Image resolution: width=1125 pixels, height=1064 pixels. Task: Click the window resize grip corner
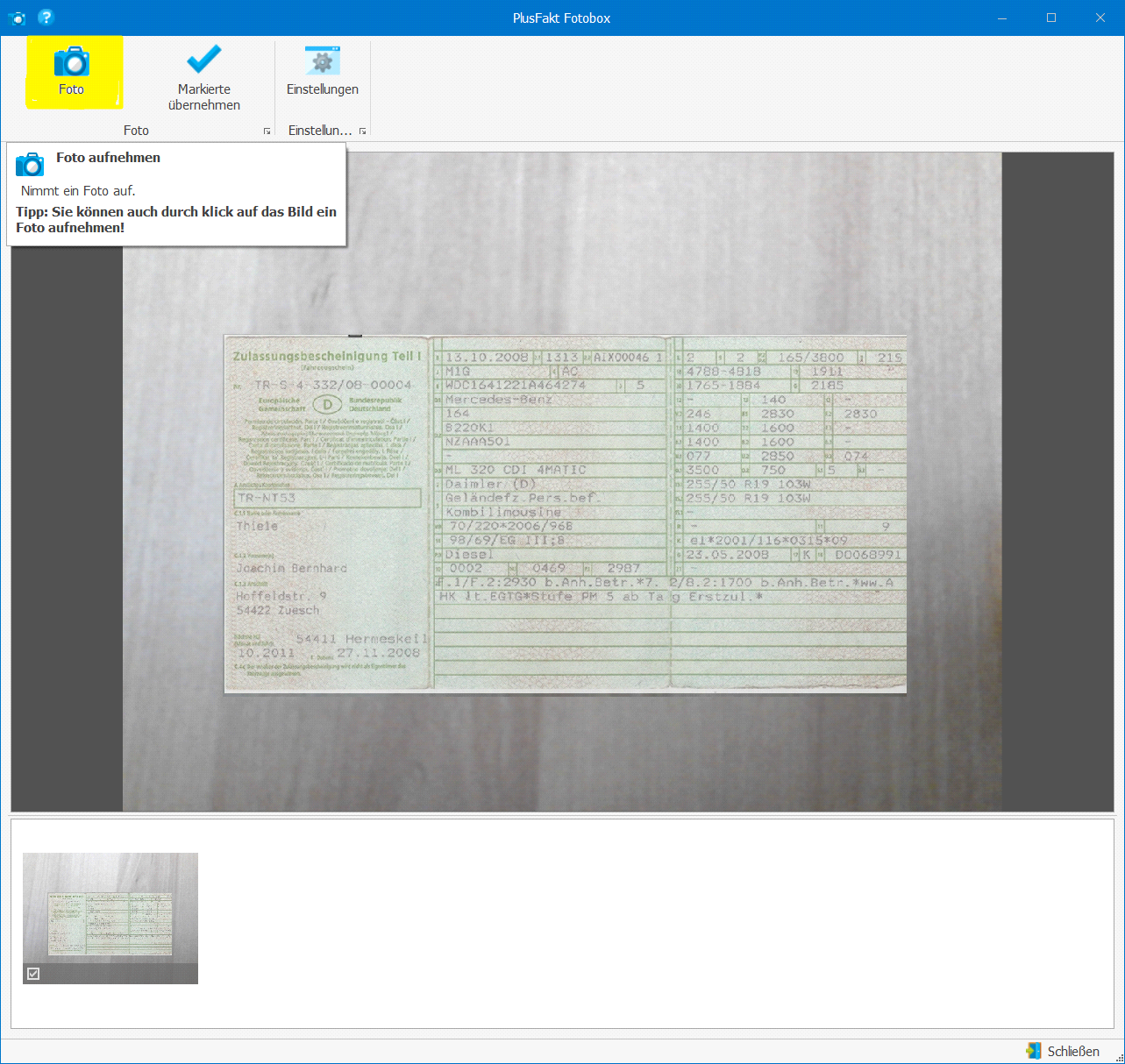(1118, 1057)
